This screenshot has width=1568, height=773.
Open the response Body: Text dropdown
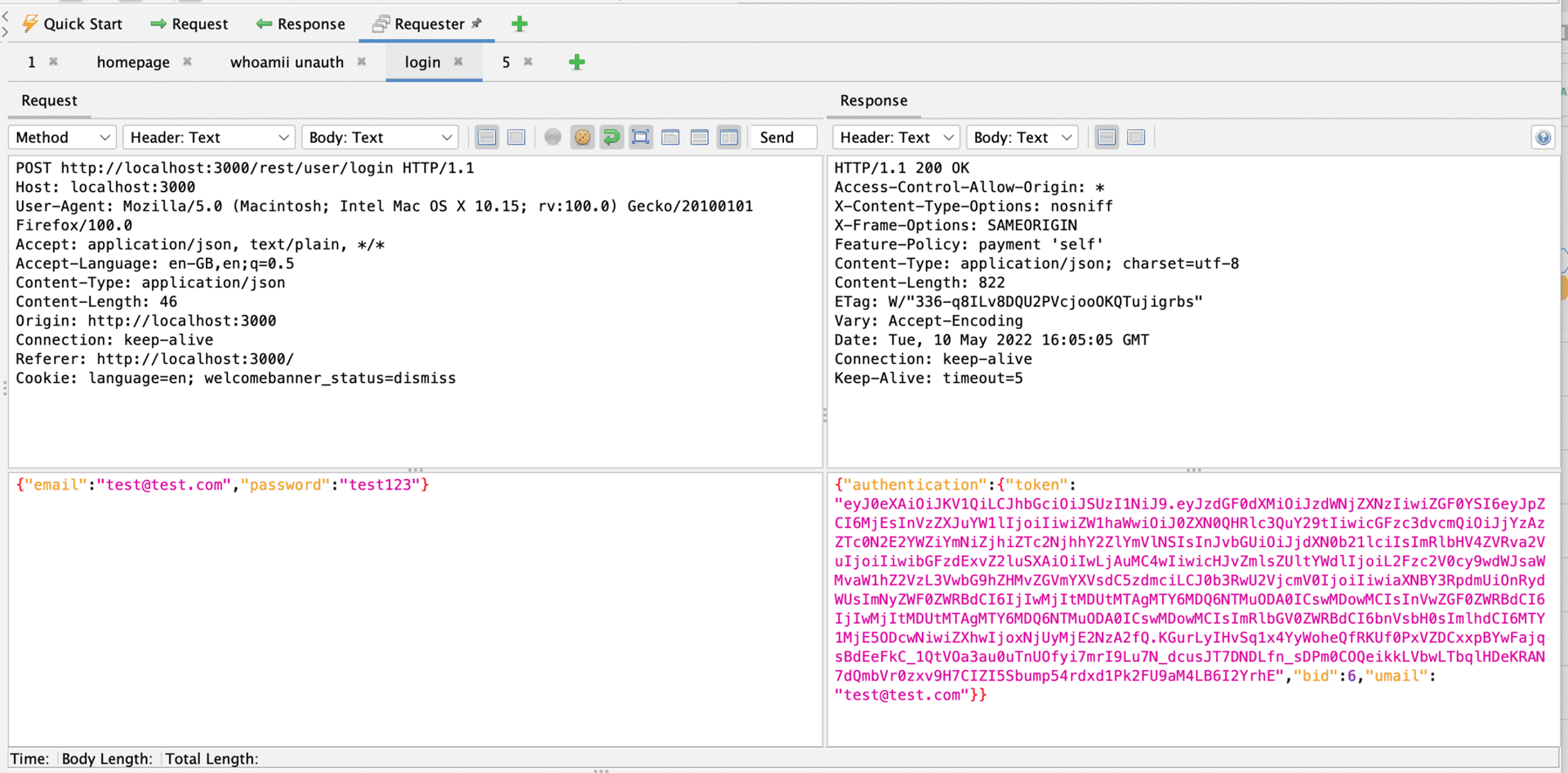[1022, 137]
